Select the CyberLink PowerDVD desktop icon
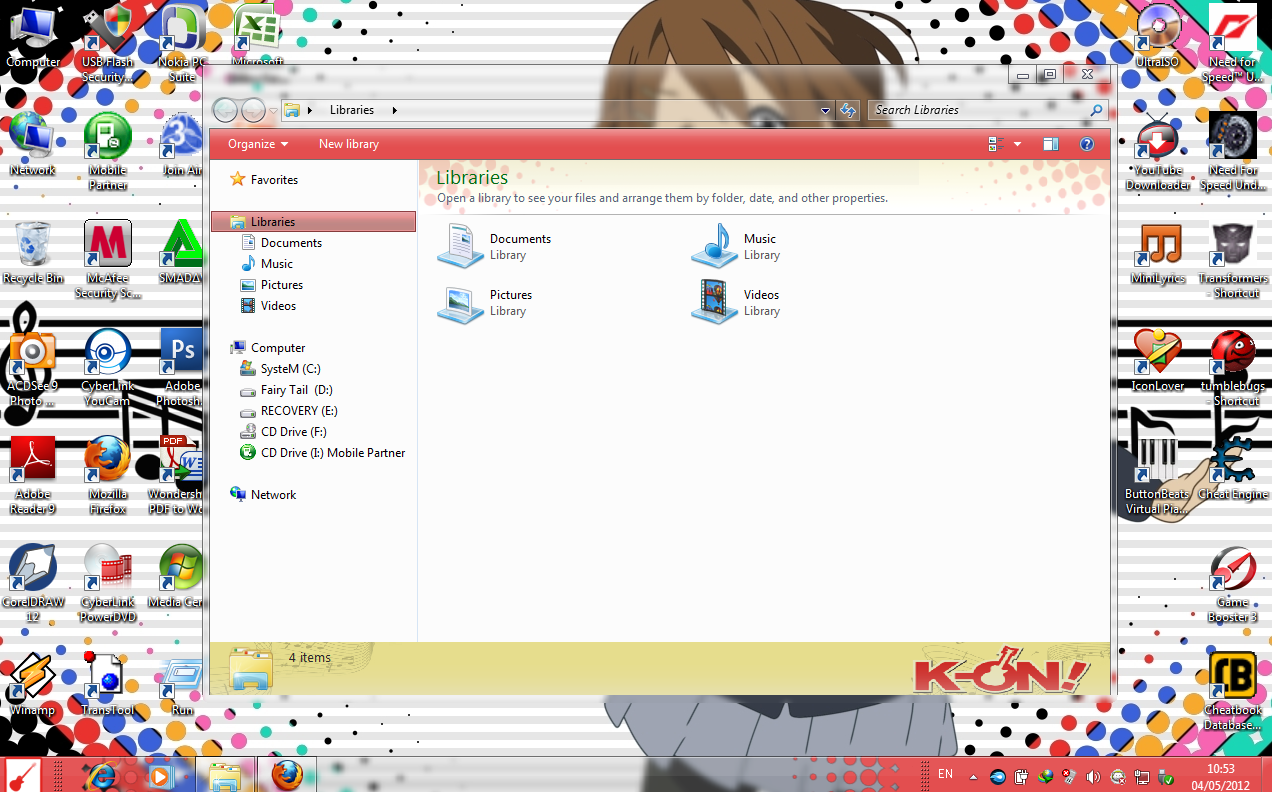1272x792 pixels. (107, 585)
